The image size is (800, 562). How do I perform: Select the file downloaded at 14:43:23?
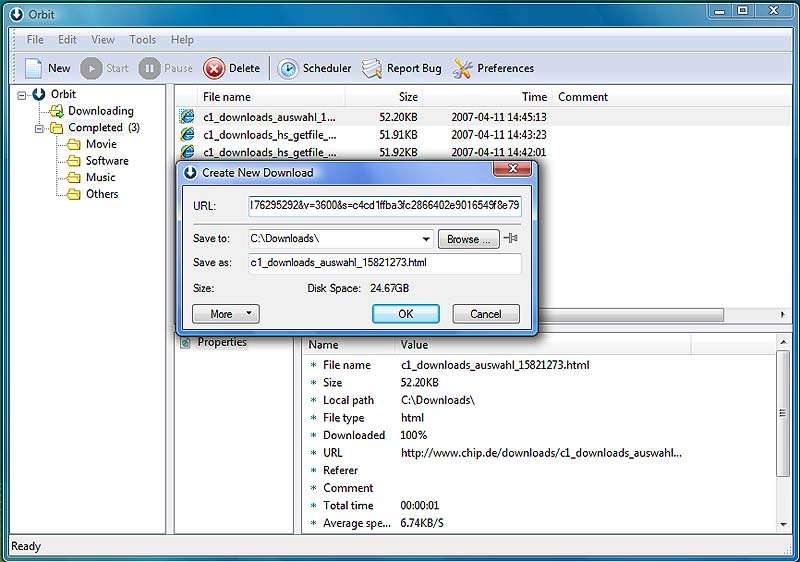click(x=483, y=135)
